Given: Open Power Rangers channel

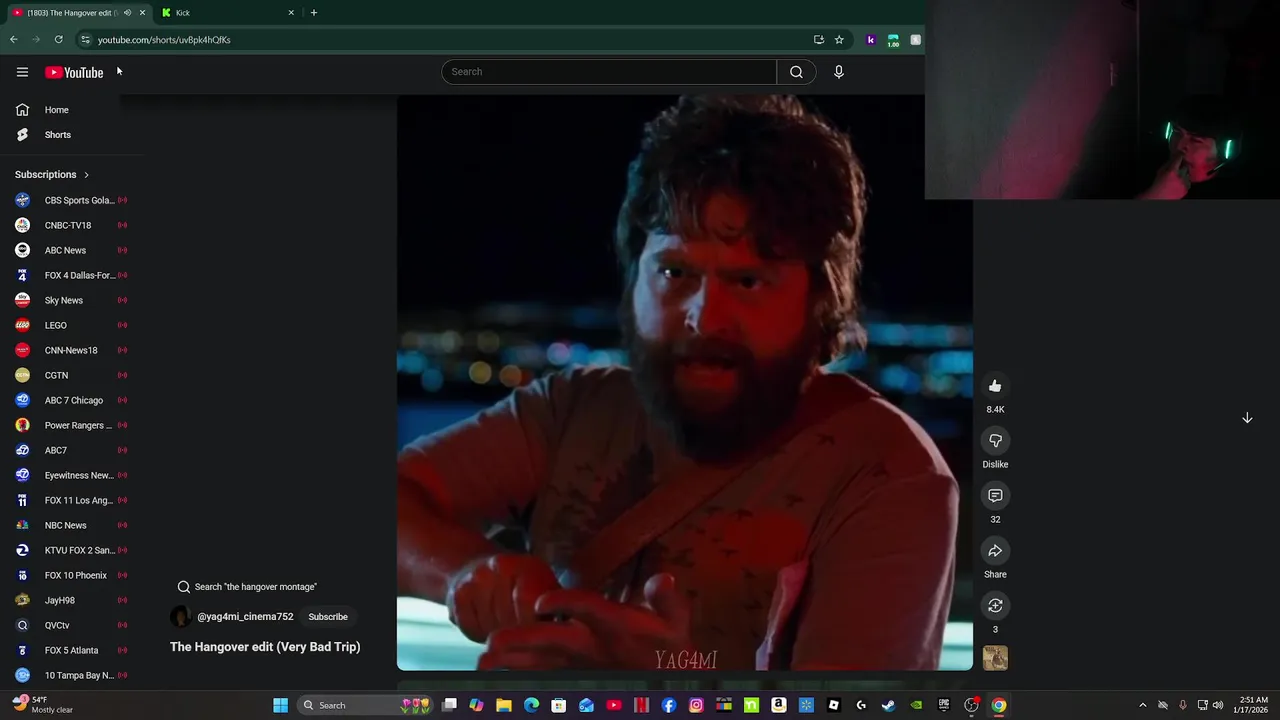Looking at the screenshot, I should click(70, 425).
